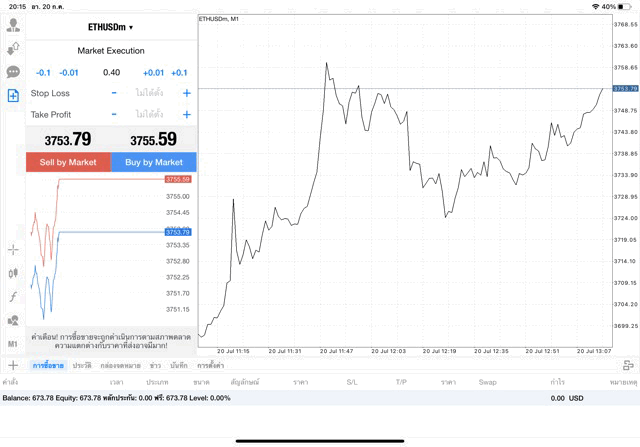Open the quotes up/down arrows icon
The image size is (640, 447).
(x=13, y=49)
